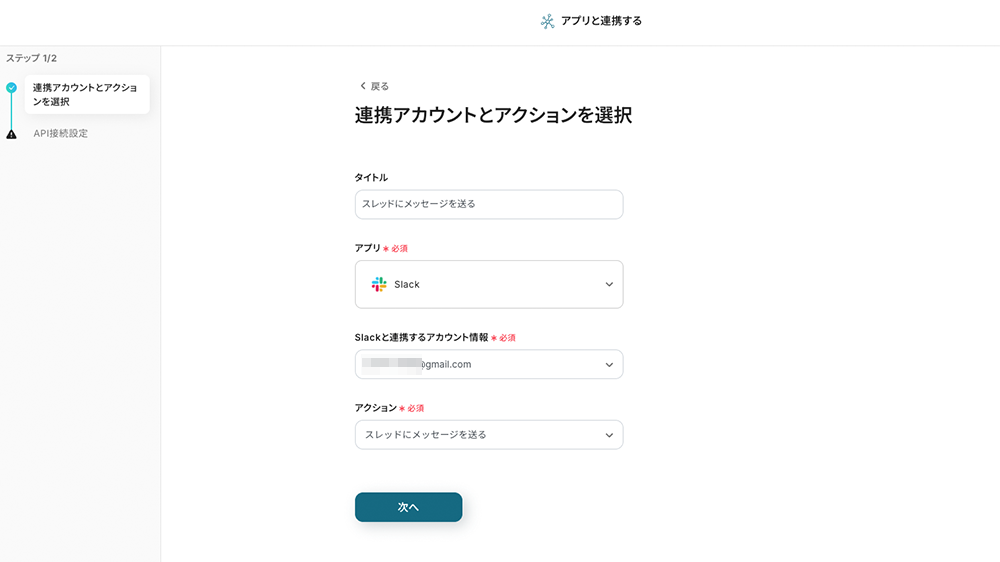Click the back chevron arrow icon
This screenshot has height=562, width=1000.
click(x=363, y=86)
